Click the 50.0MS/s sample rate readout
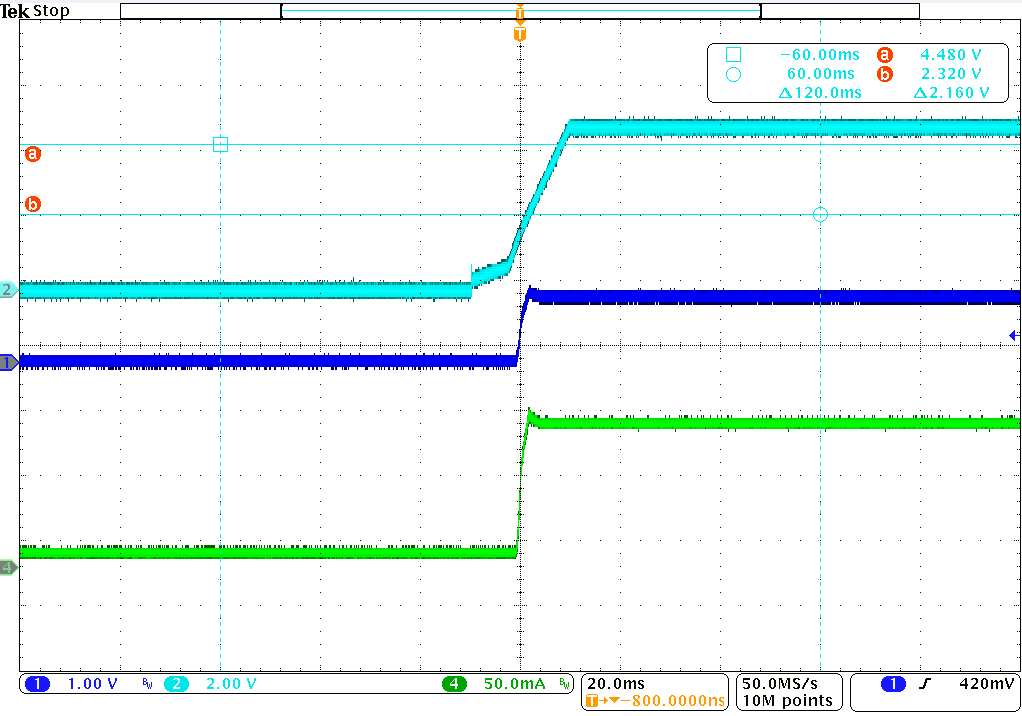The image size is (1022, 716). (786, 684)
